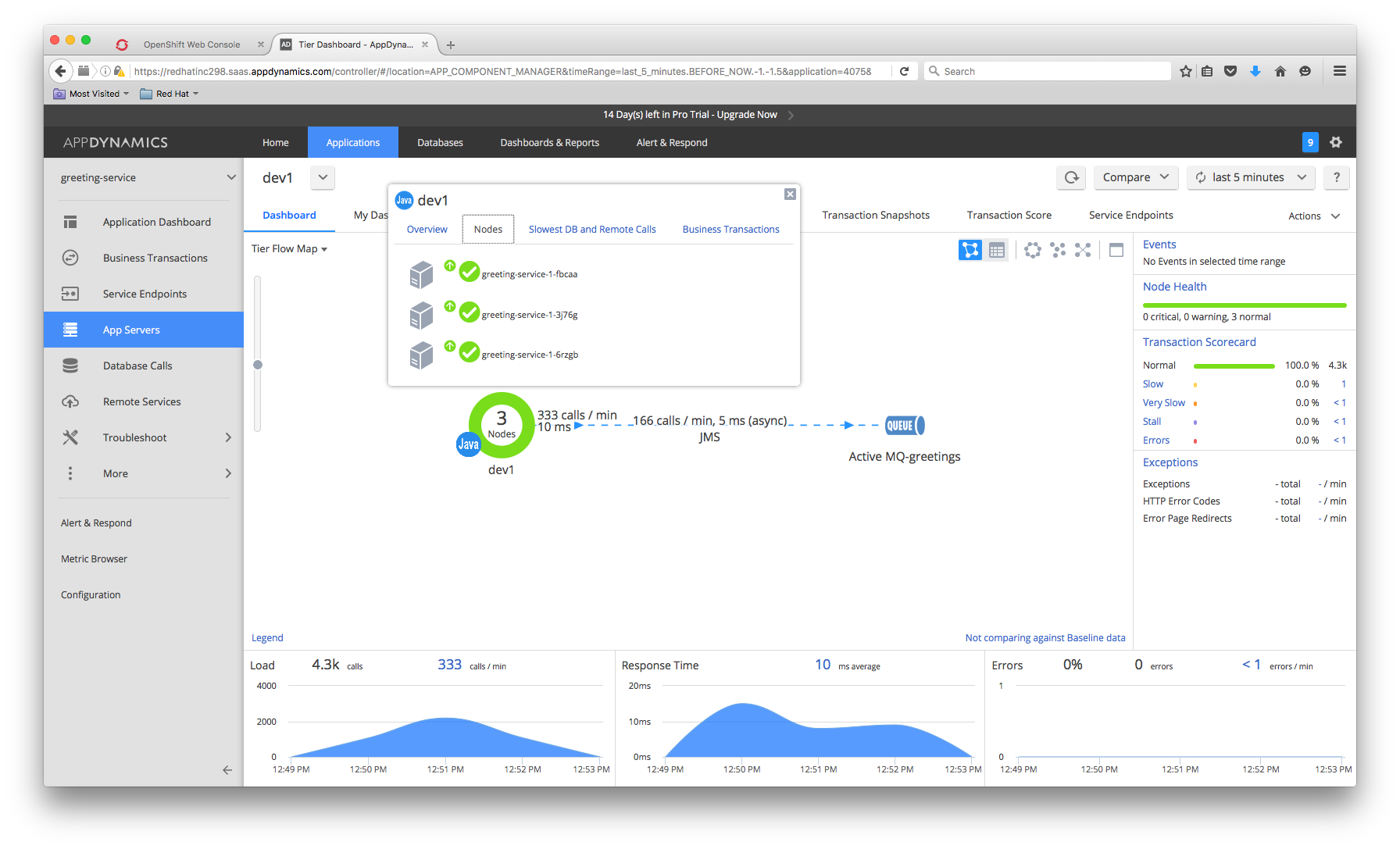Open the Compare dropdown
This screenshot has width=1400, height=849.
point(1136,177)
